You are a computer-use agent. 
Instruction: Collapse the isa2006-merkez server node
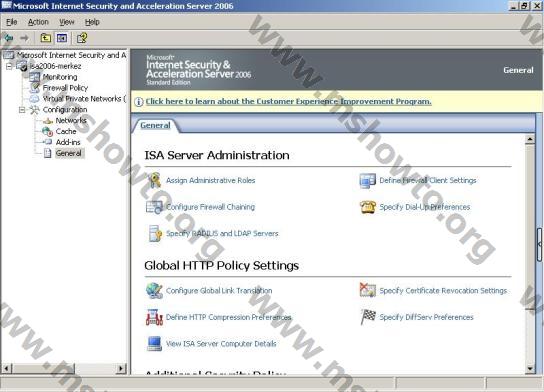point(9,66)
